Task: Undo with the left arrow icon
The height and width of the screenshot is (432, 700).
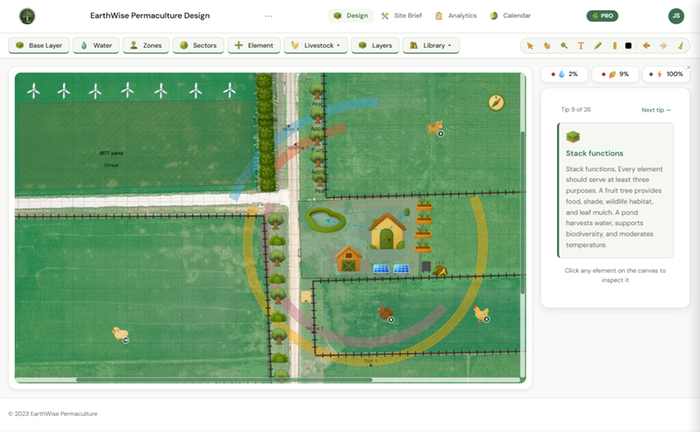Action: coord(646,46)
